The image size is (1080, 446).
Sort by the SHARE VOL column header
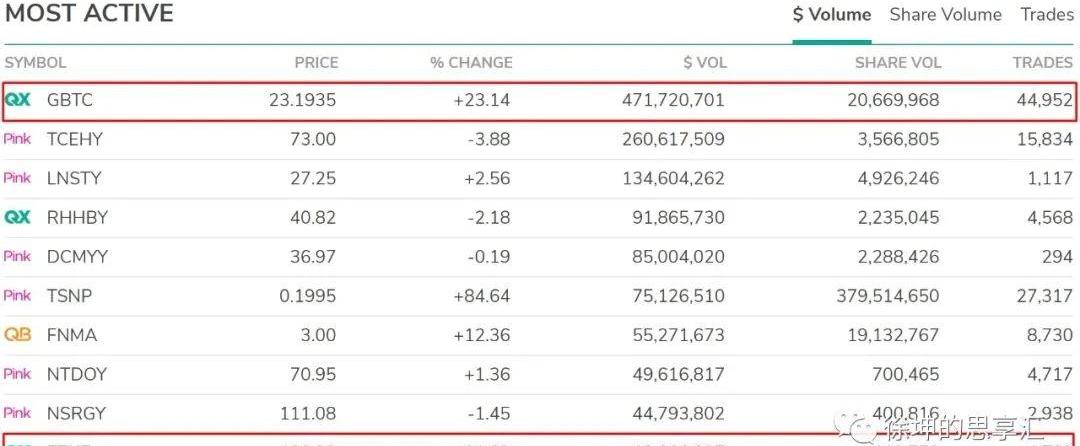point(898,62)
